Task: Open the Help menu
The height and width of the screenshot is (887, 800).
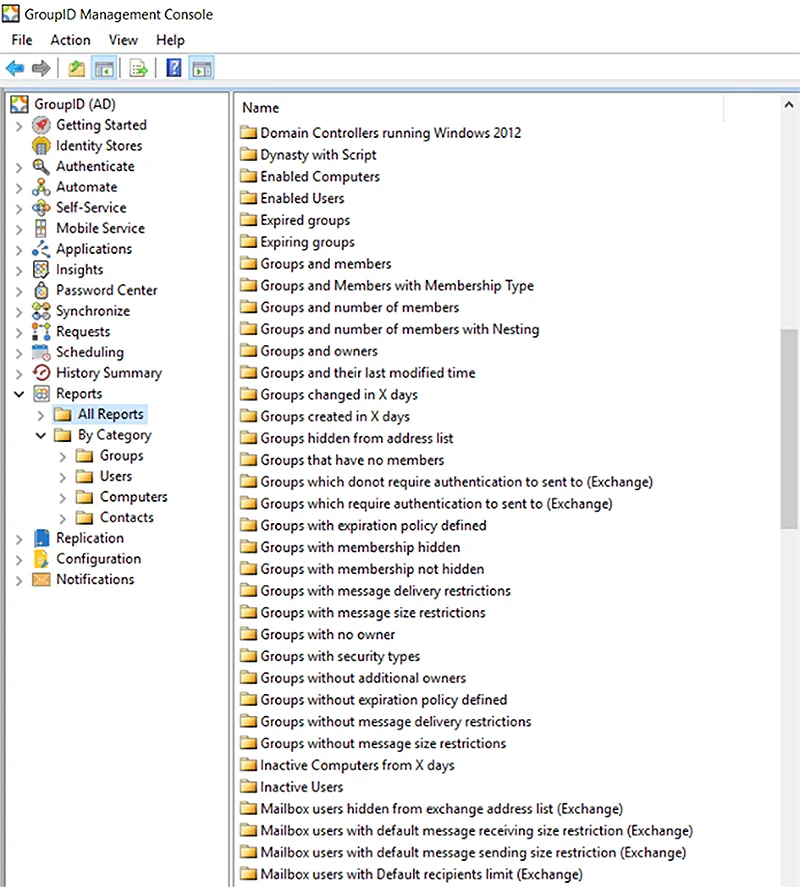Action: [x=170, y=40]
